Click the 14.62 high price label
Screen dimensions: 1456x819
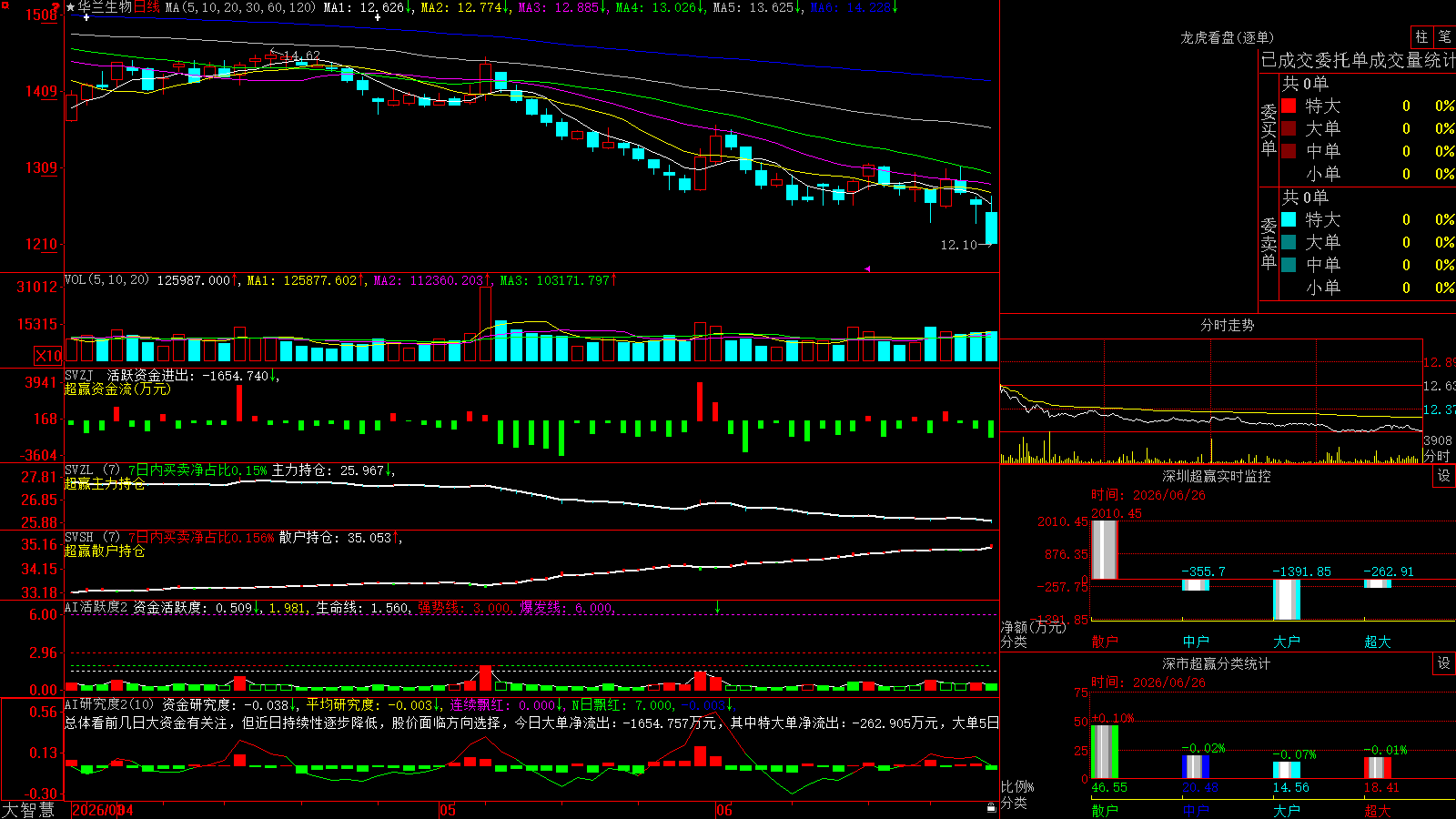click(300, 56)
